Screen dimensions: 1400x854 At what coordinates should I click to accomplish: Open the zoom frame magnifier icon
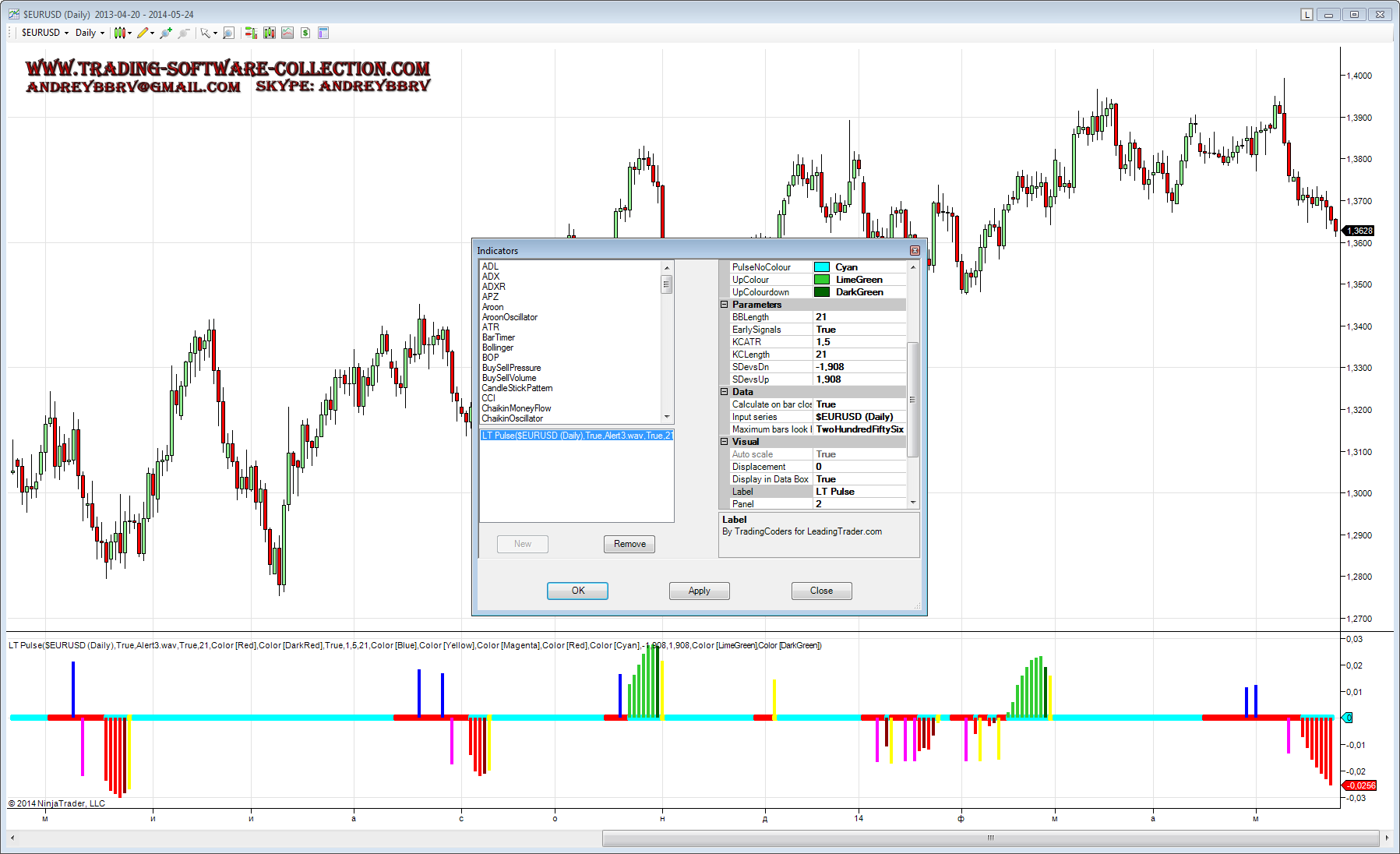228,33
